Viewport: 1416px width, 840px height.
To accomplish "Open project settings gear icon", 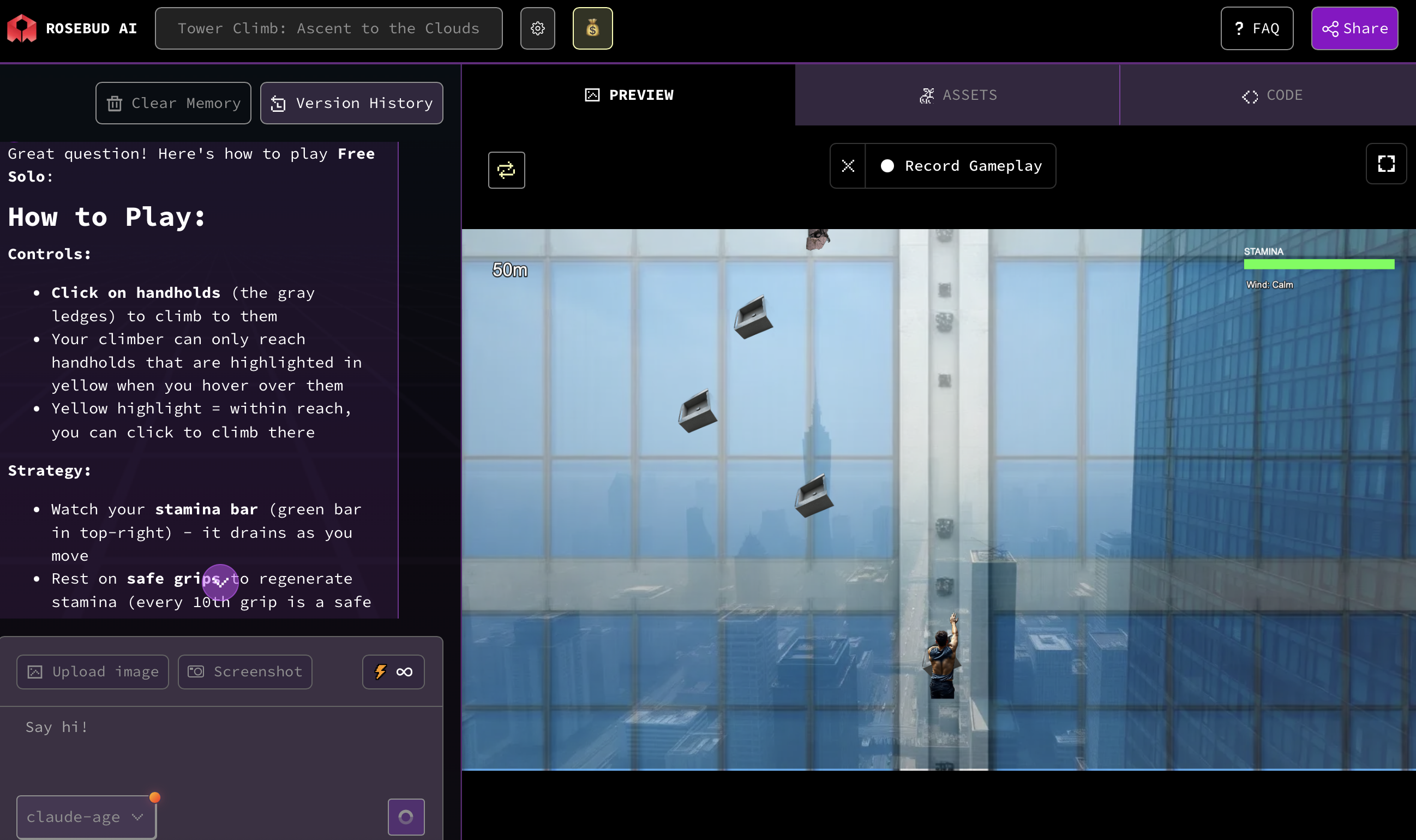I will tap(537, 28).
